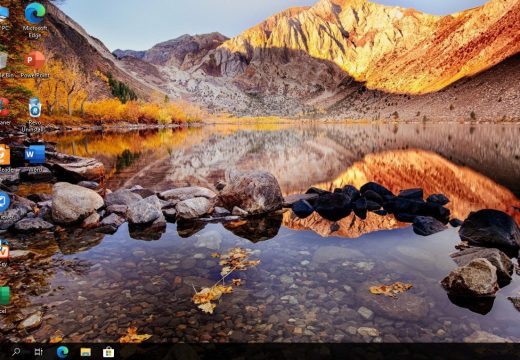Open Task View from the taskbar

39,352
